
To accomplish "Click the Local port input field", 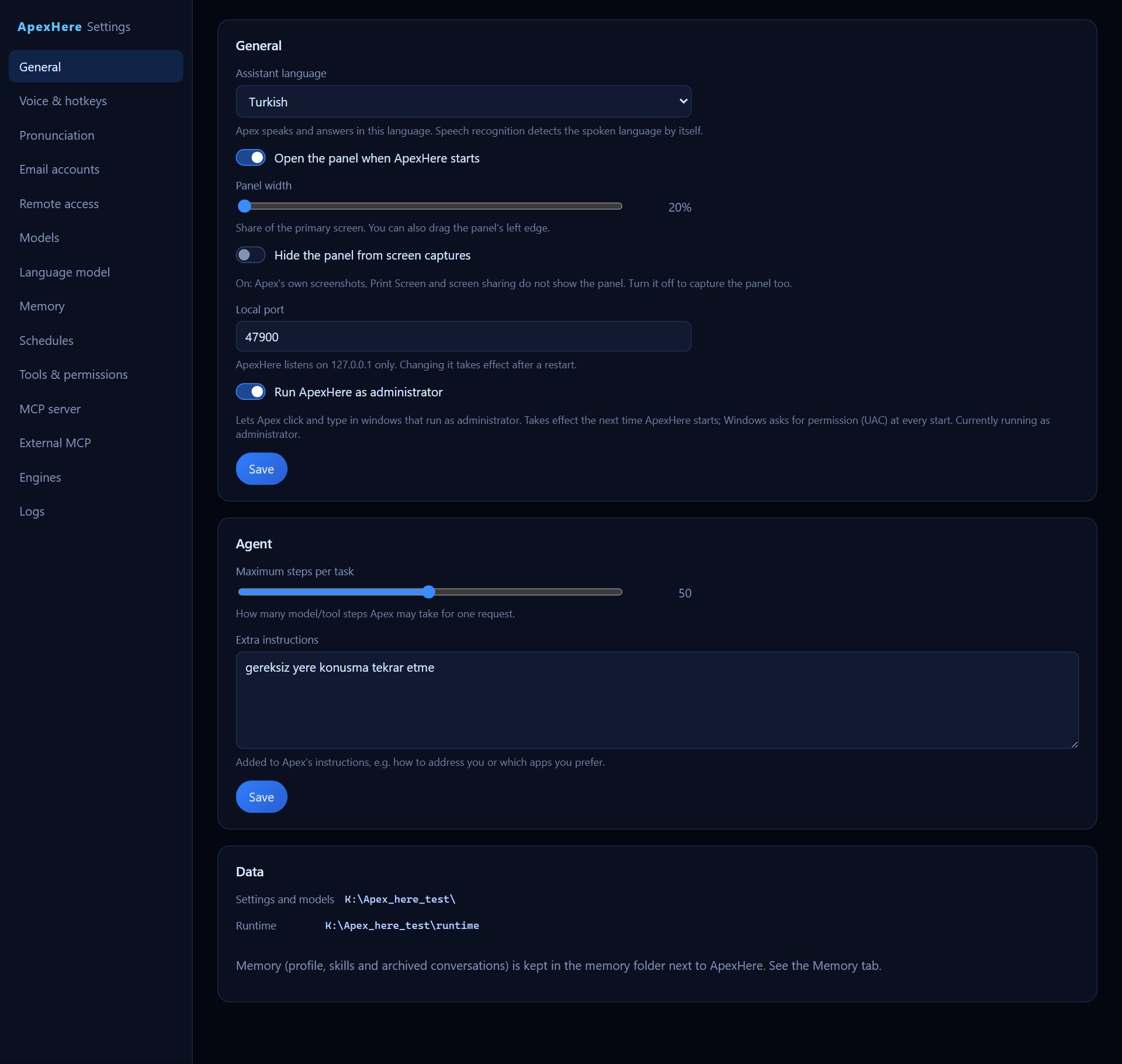I will pyautogui.click(x=463, y=337).
